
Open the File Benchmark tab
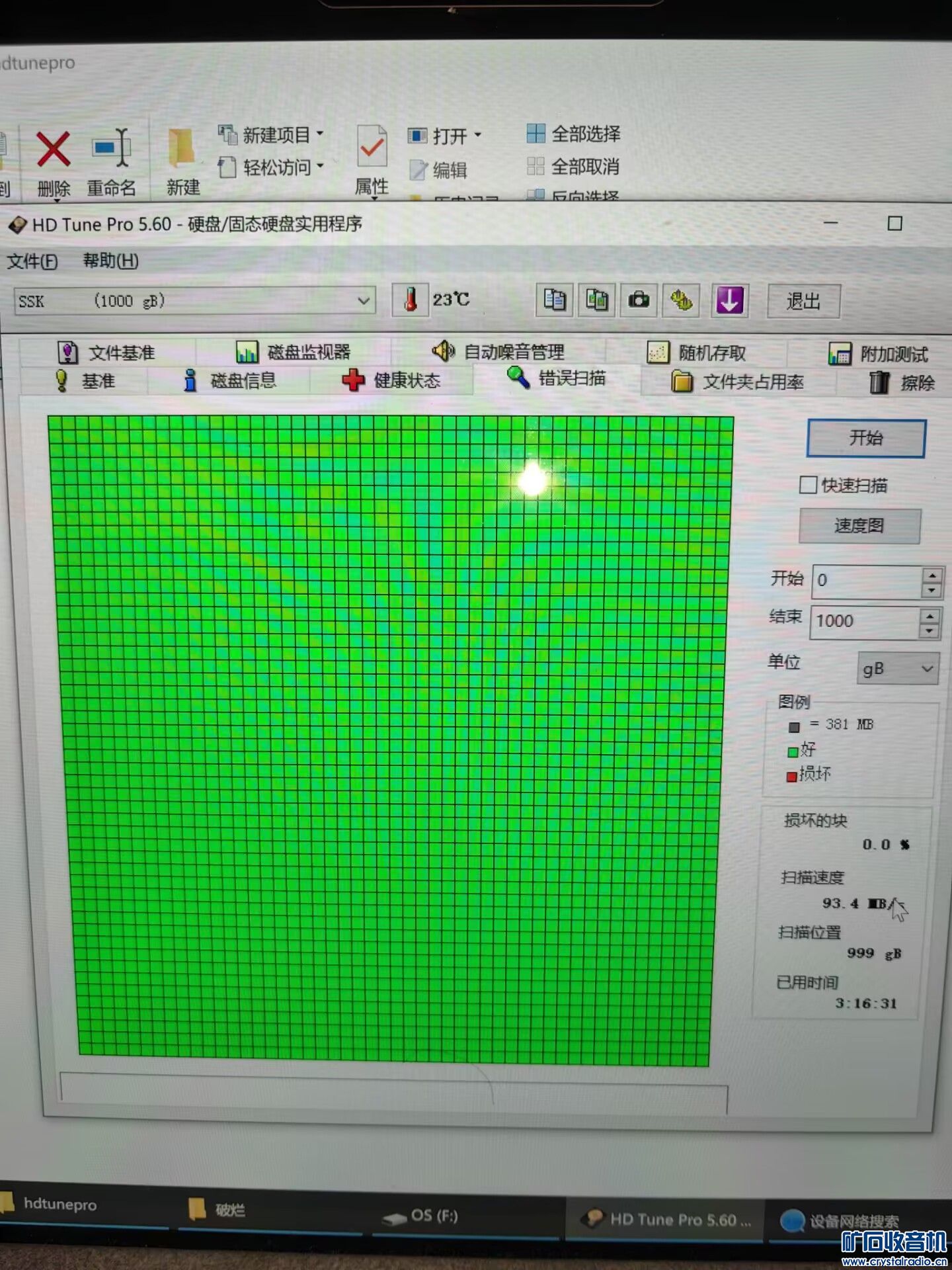(108, 353)
